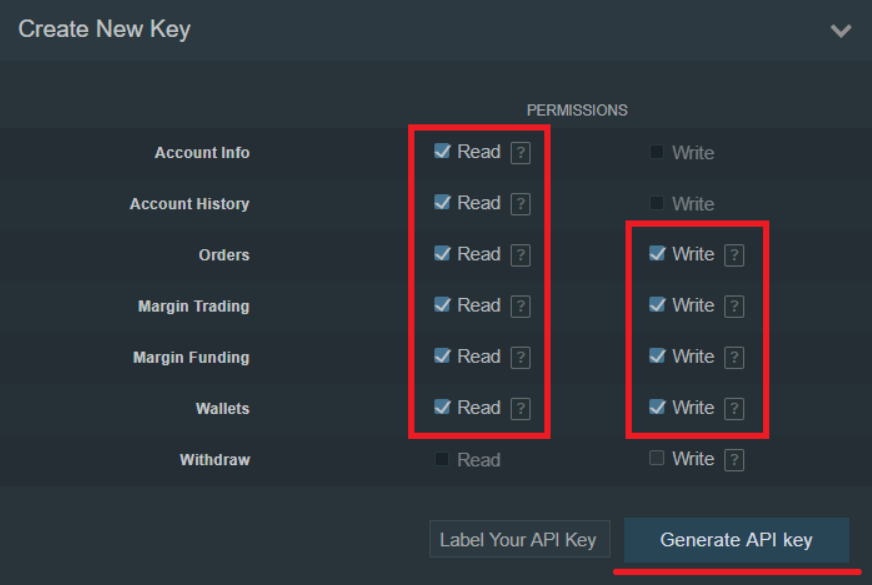Disable Orders Write permission checkbox
This screenshot has height=585, width=872.
click(x=657, y=254)
